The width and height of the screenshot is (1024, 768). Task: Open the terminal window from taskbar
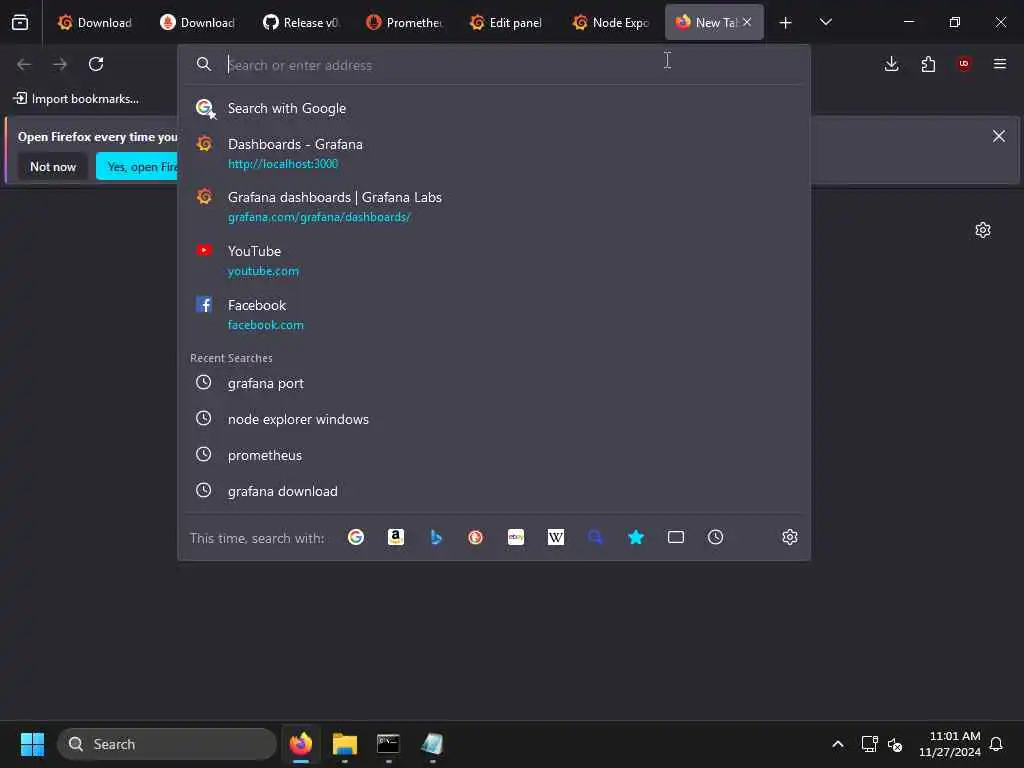388,744
